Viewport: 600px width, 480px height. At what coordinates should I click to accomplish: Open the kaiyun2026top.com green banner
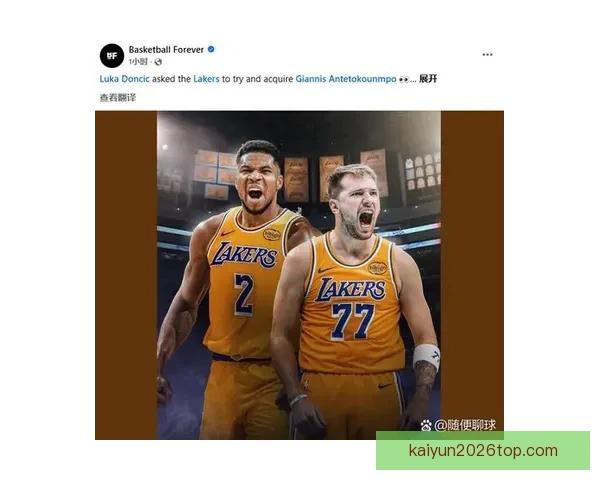(483, 451)
